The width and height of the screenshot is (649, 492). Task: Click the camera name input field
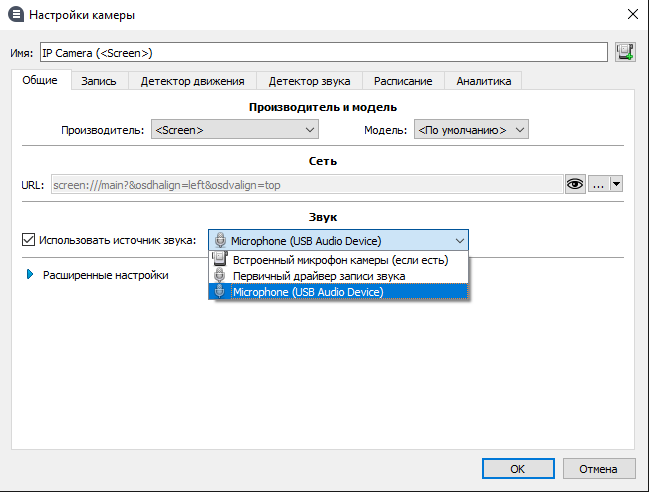pos(322,52)
